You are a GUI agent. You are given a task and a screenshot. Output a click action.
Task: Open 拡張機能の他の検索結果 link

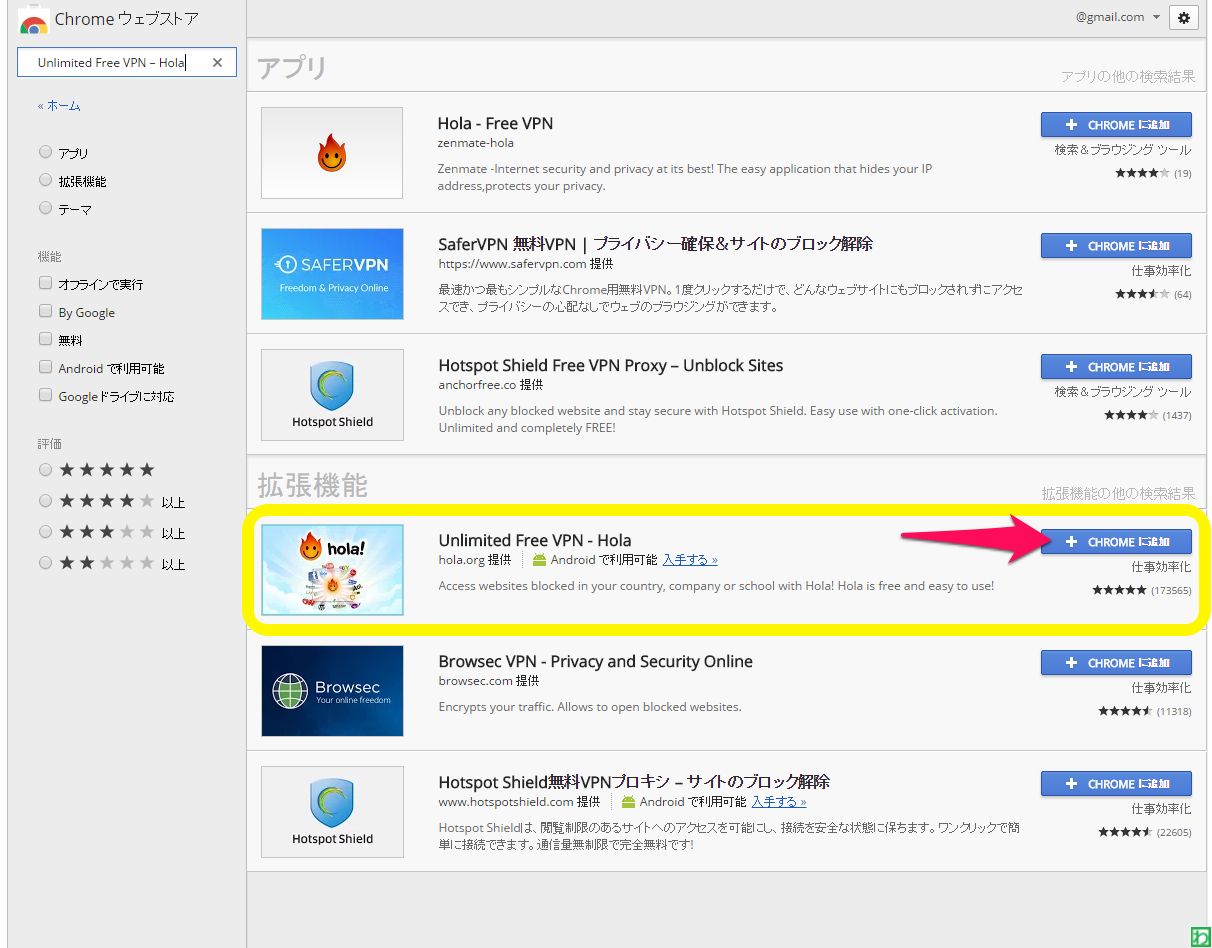1118,494
